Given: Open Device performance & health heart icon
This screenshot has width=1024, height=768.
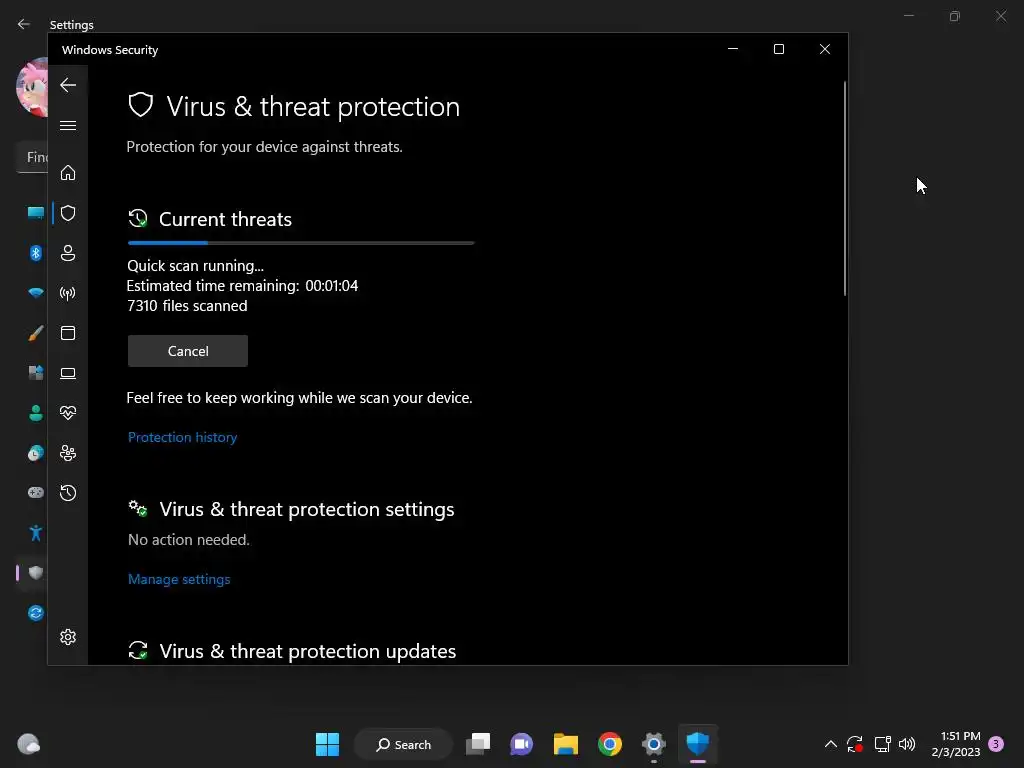Looking at the screenshot, I should (68, 413).
